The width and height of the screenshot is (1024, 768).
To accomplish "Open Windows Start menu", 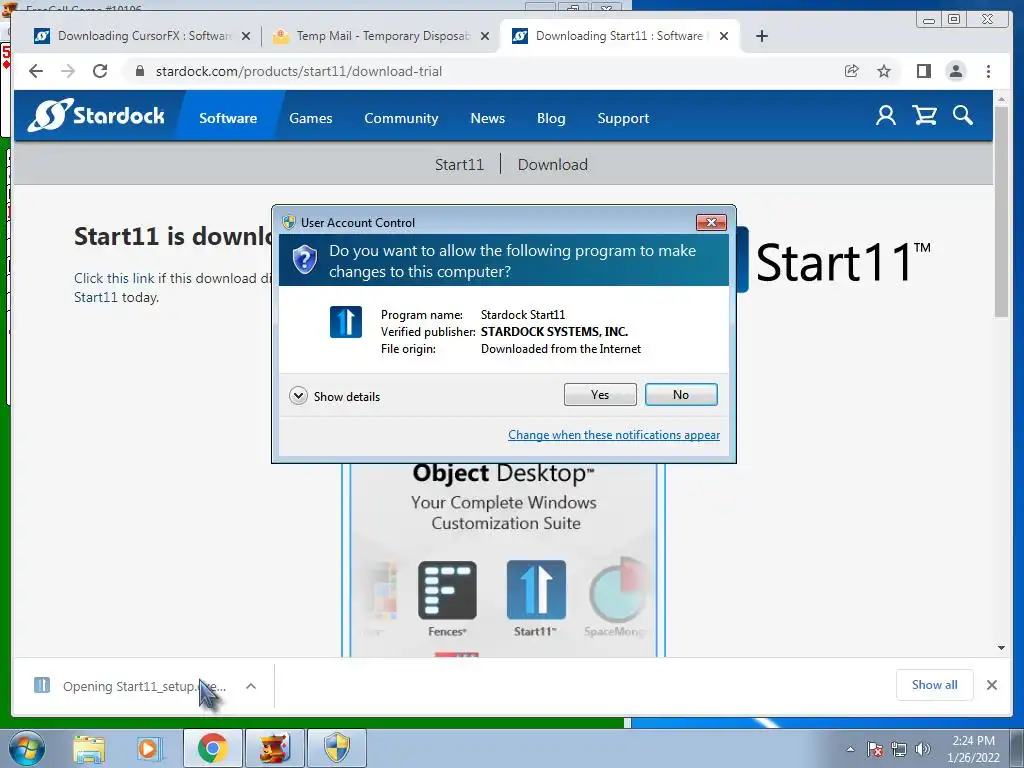I will 25,748.
